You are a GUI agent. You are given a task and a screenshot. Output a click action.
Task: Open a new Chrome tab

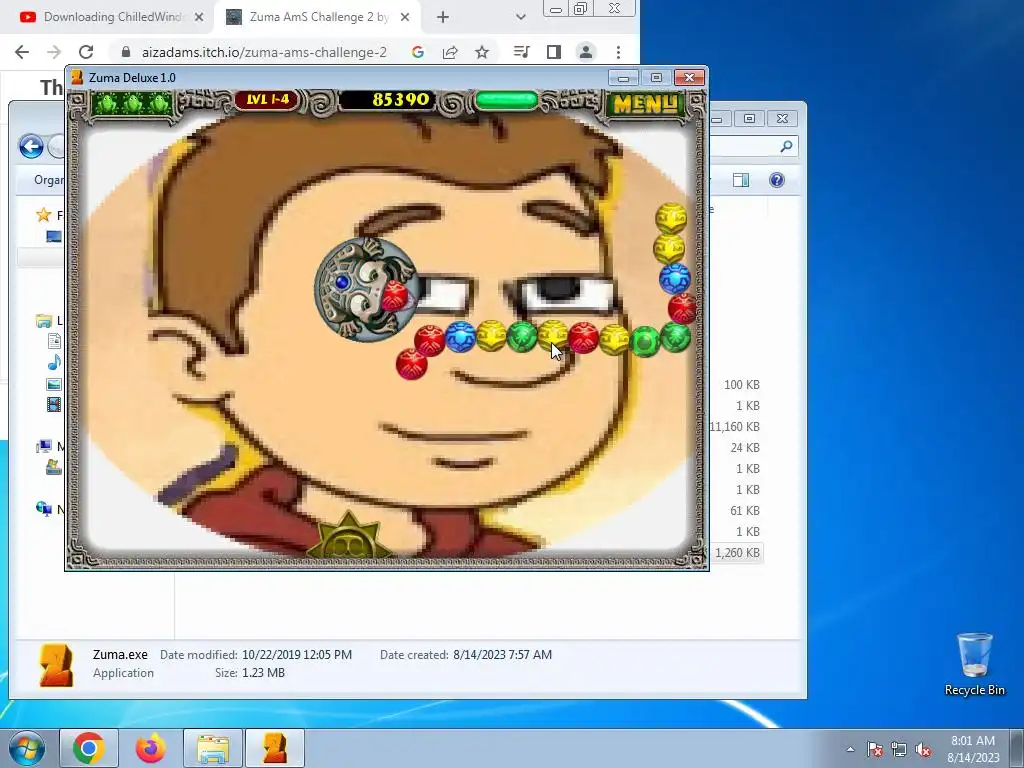pos(443,18)
